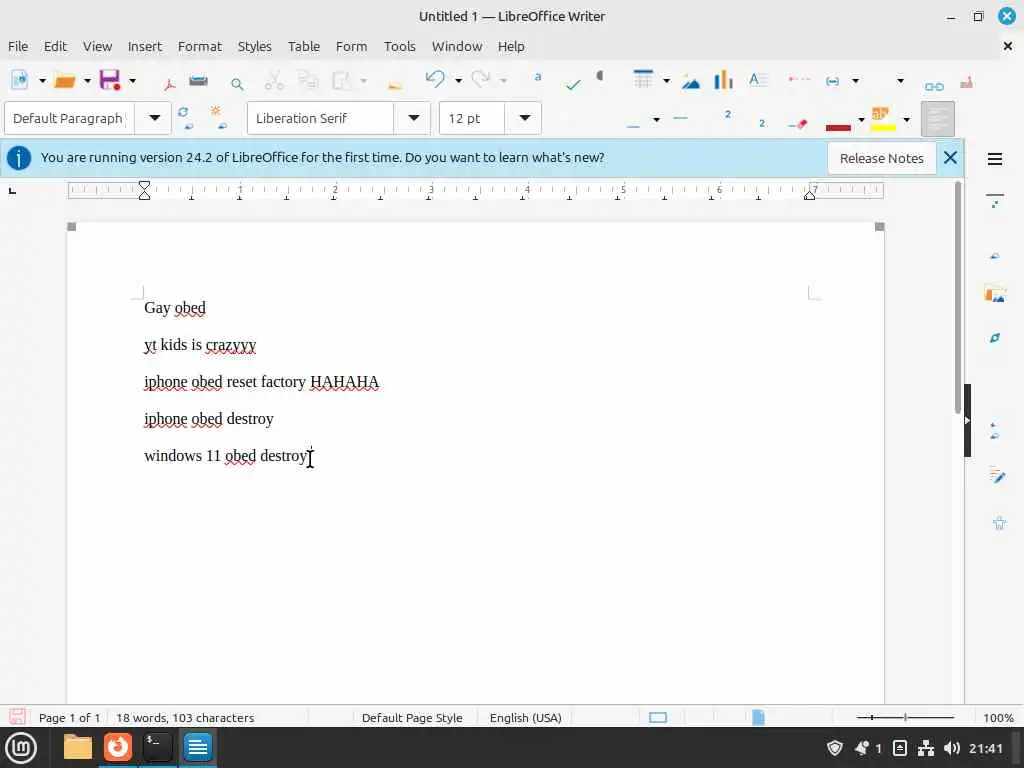Click document modified save indicator in status bar

pos(18,717)
